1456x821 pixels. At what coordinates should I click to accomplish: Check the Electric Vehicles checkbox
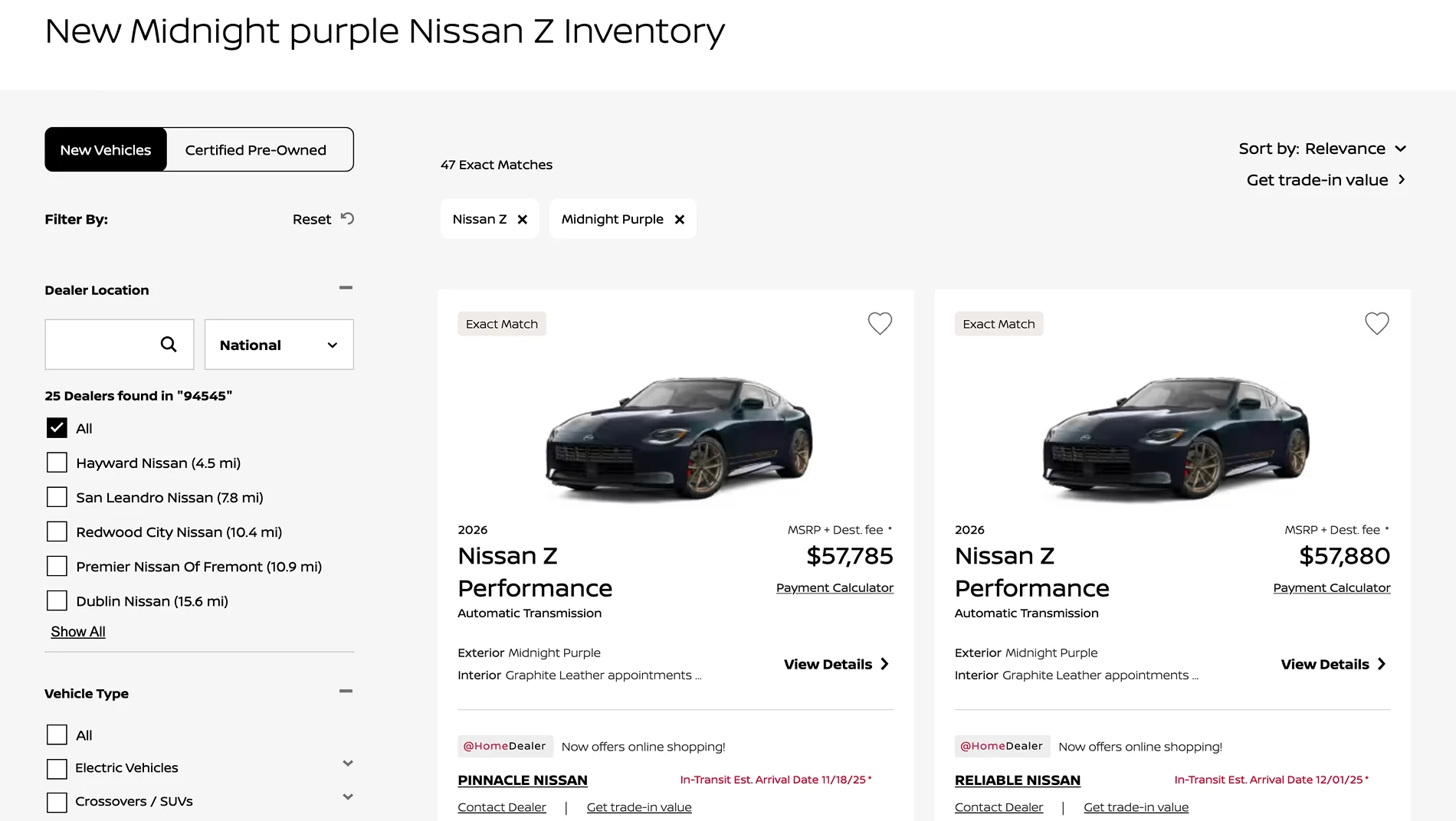pos(57,769)
